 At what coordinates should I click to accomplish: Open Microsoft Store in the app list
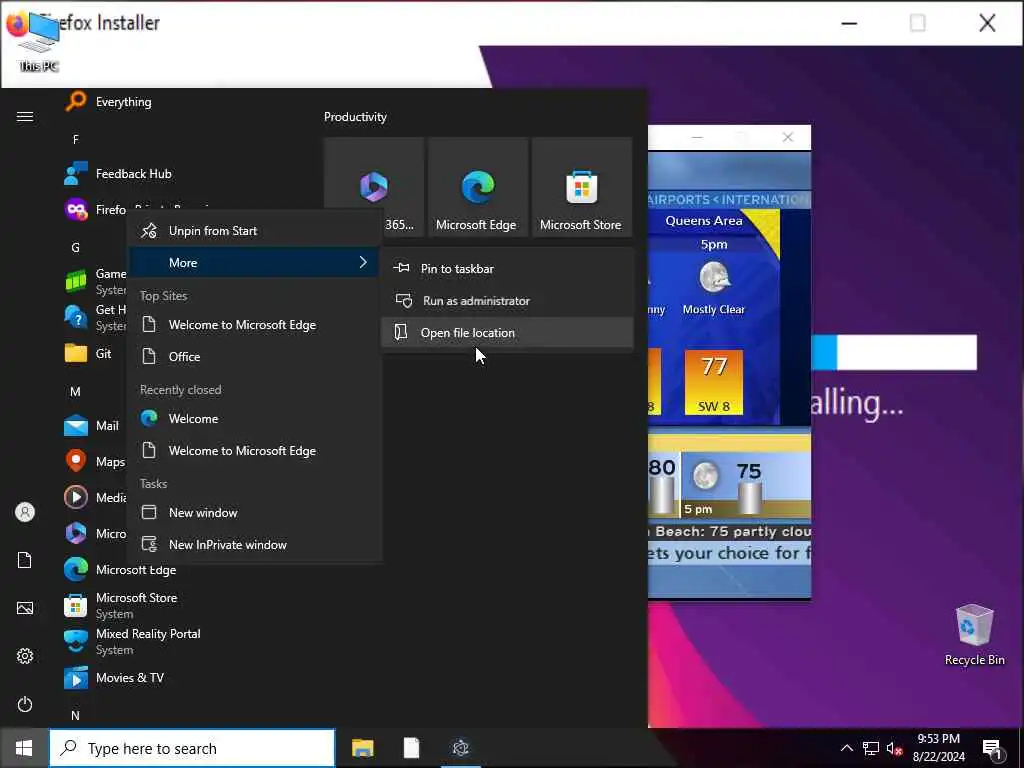pos(120,605)
